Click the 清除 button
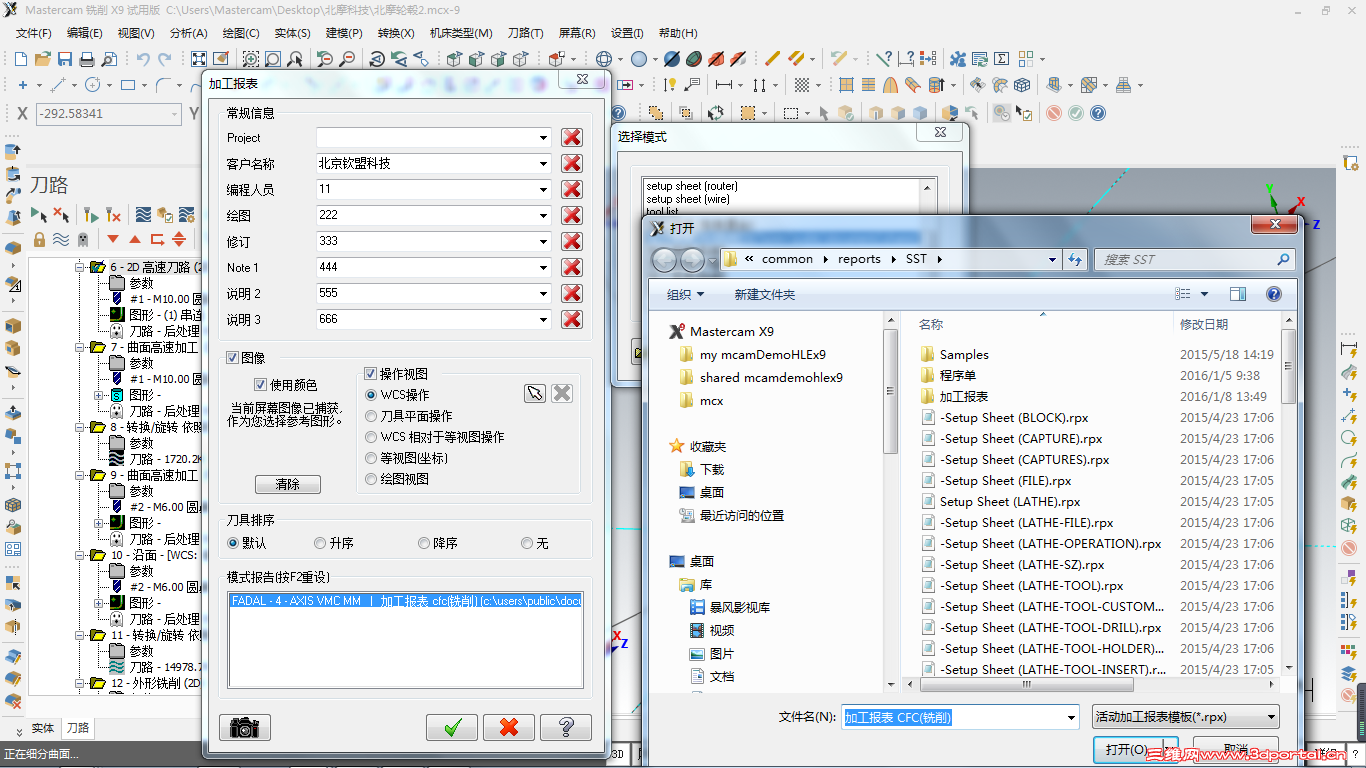 [288, 484]
